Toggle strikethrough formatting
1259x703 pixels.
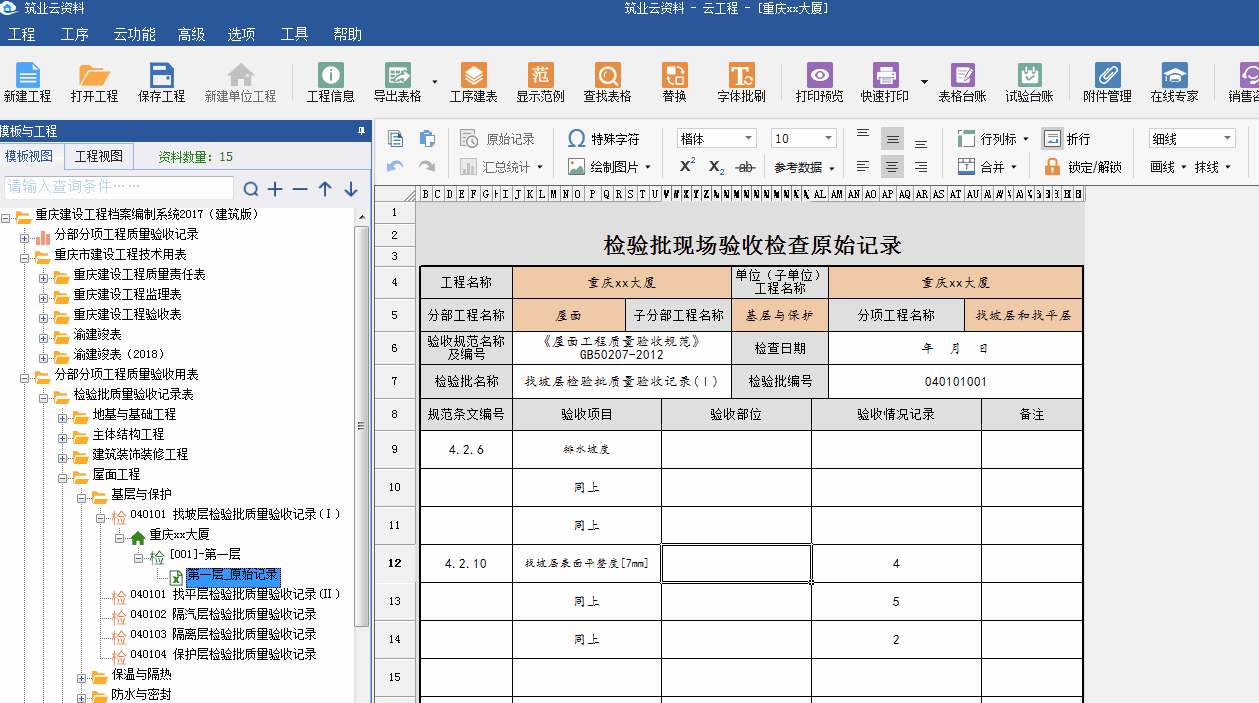coord(745,167)
